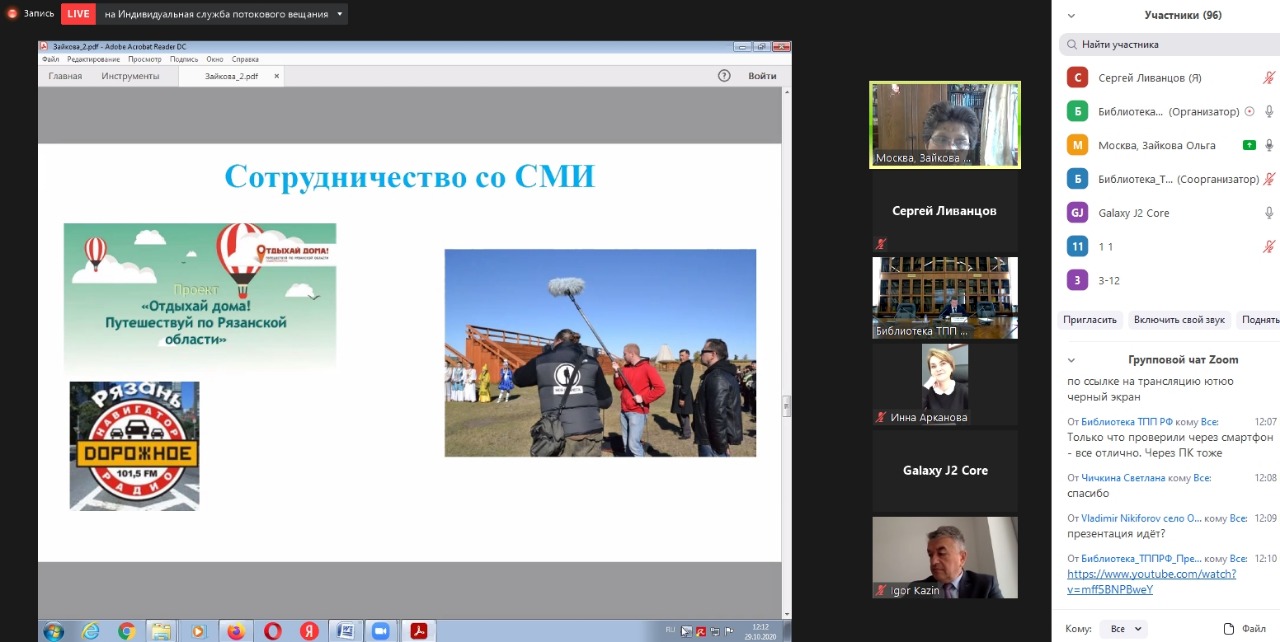The height and width of the screenshot is (642, 1280).
Task: Switch to the Инструменты tab
Action: tap(130, 76)
